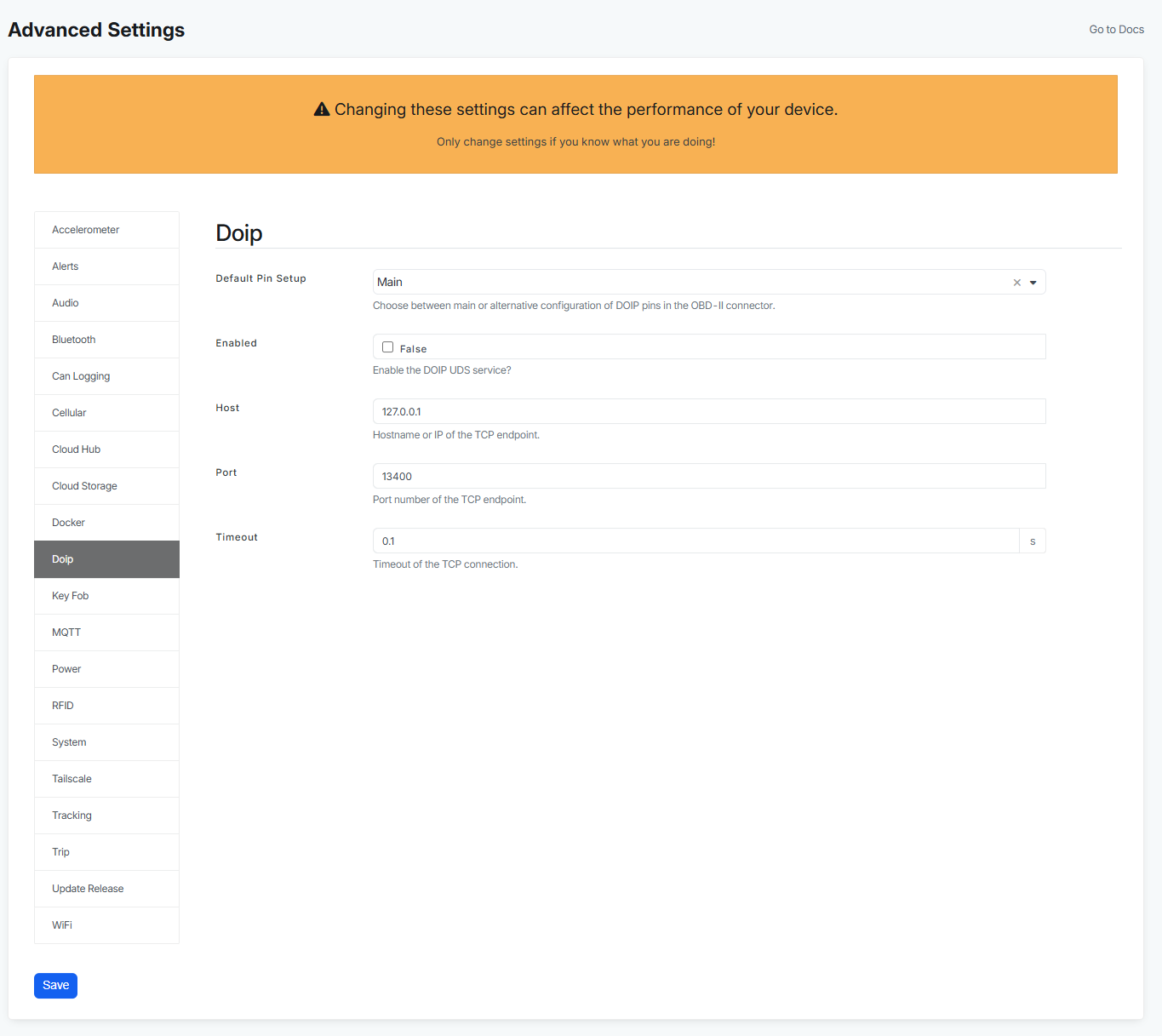Show the System settings section
The width and height of the screenshot is (1162, 1036).
point(106,742)
